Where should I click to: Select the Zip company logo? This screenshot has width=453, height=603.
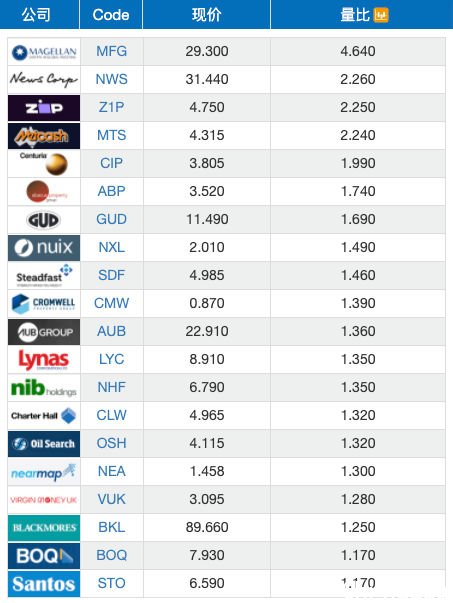(44, 108)
